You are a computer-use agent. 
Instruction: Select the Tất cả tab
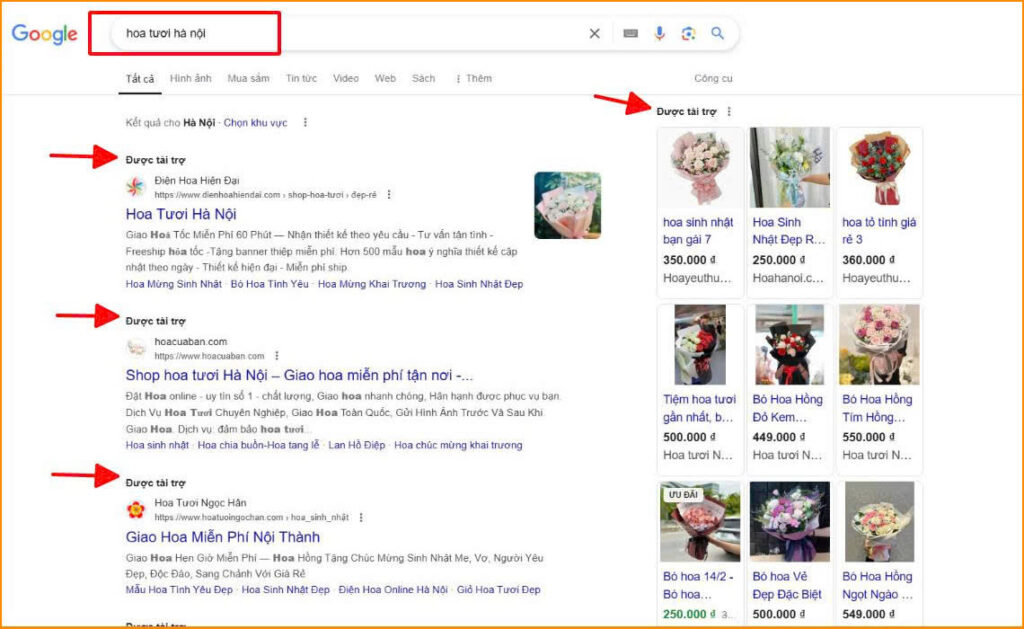[x=140, y=78]
